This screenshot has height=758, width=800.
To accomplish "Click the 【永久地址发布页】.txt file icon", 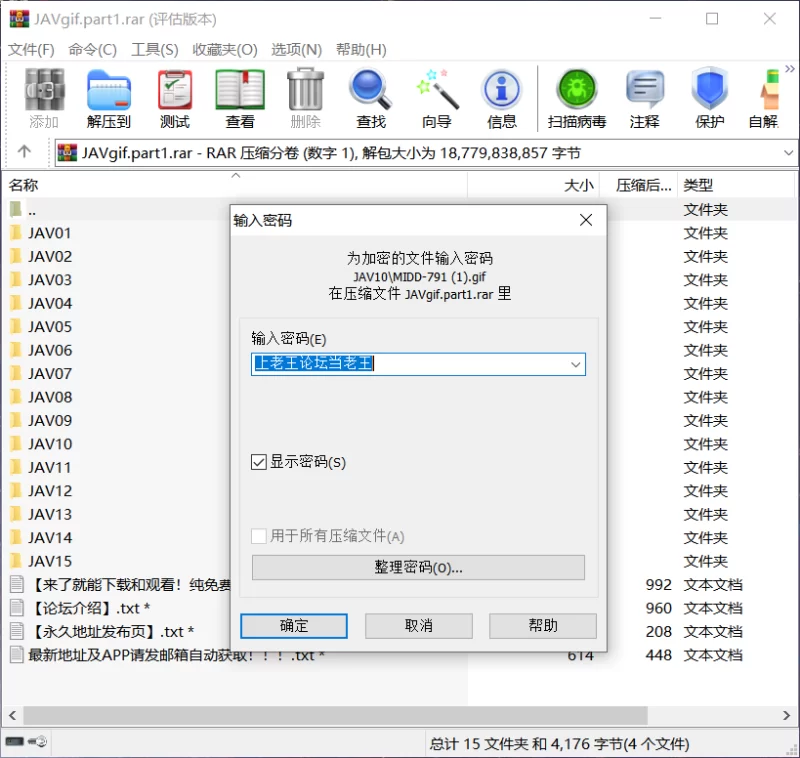I will (x=17, y=631).
